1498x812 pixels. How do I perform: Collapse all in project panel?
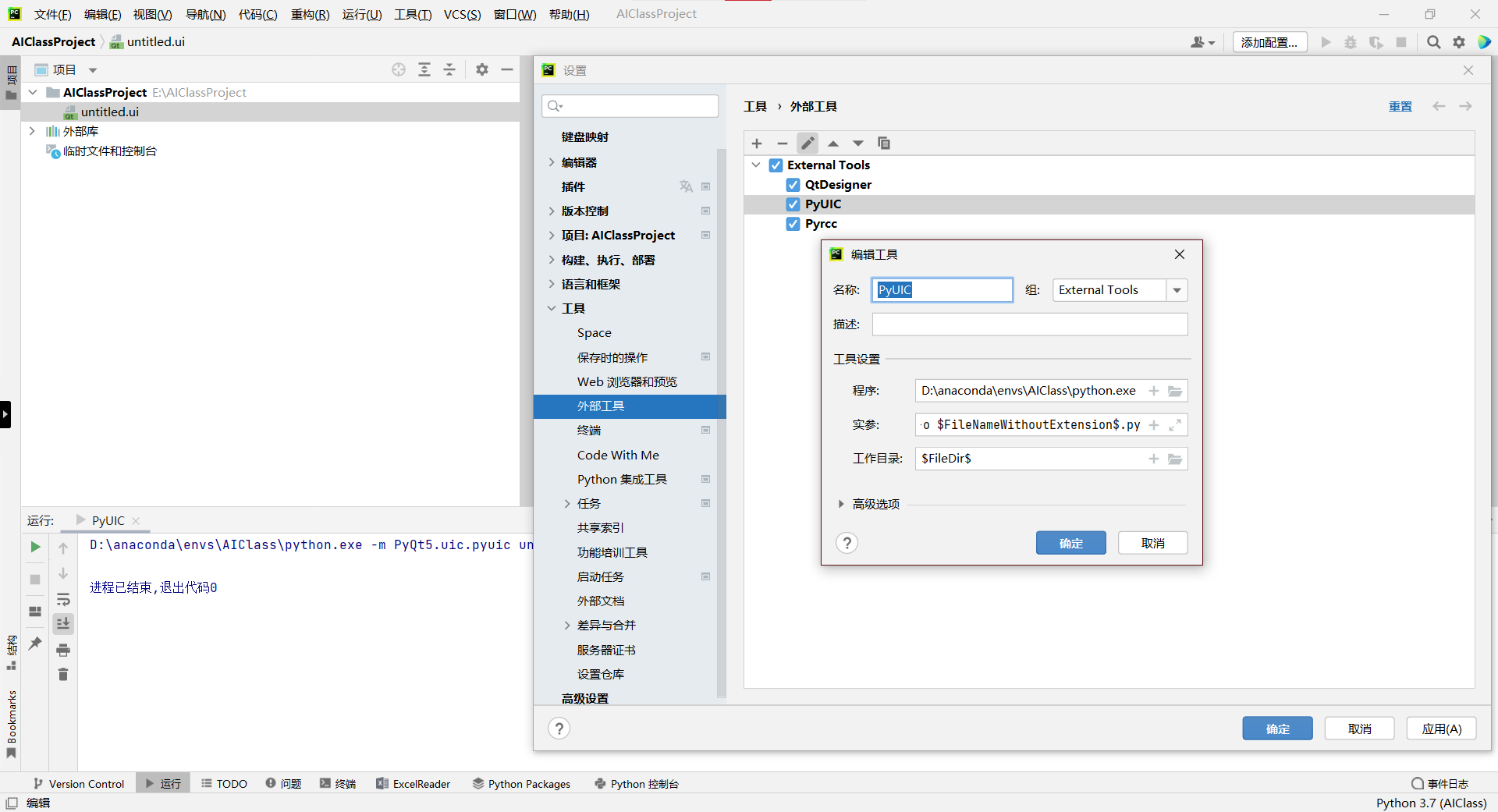[449, 69]
